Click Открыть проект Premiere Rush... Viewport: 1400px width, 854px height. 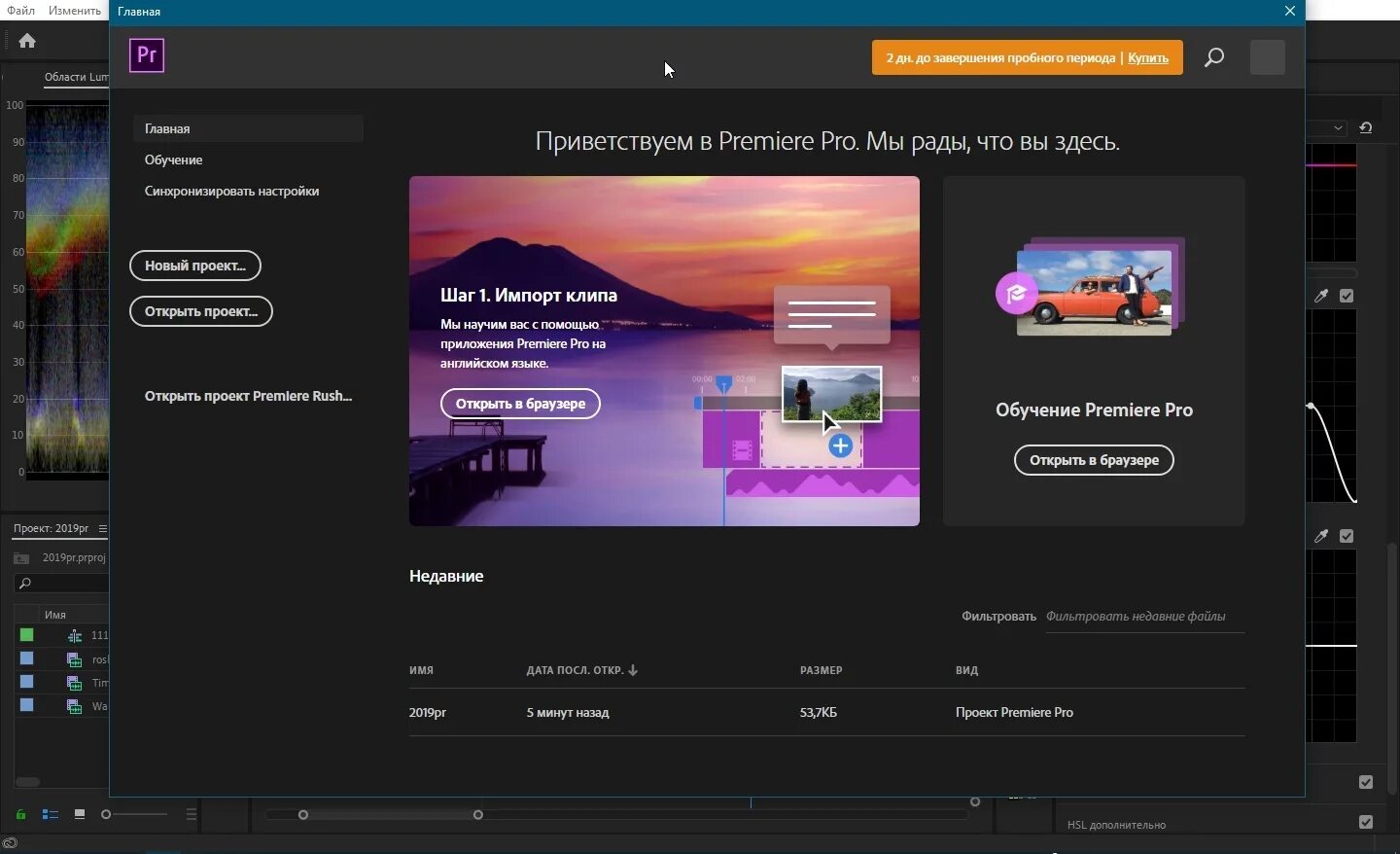click(249, 396)
